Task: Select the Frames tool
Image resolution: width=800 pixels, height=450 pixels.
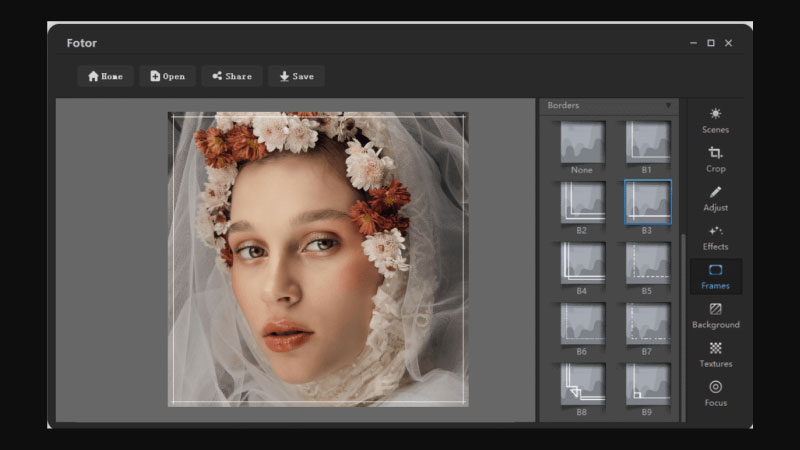Action: tap(715, 276)
